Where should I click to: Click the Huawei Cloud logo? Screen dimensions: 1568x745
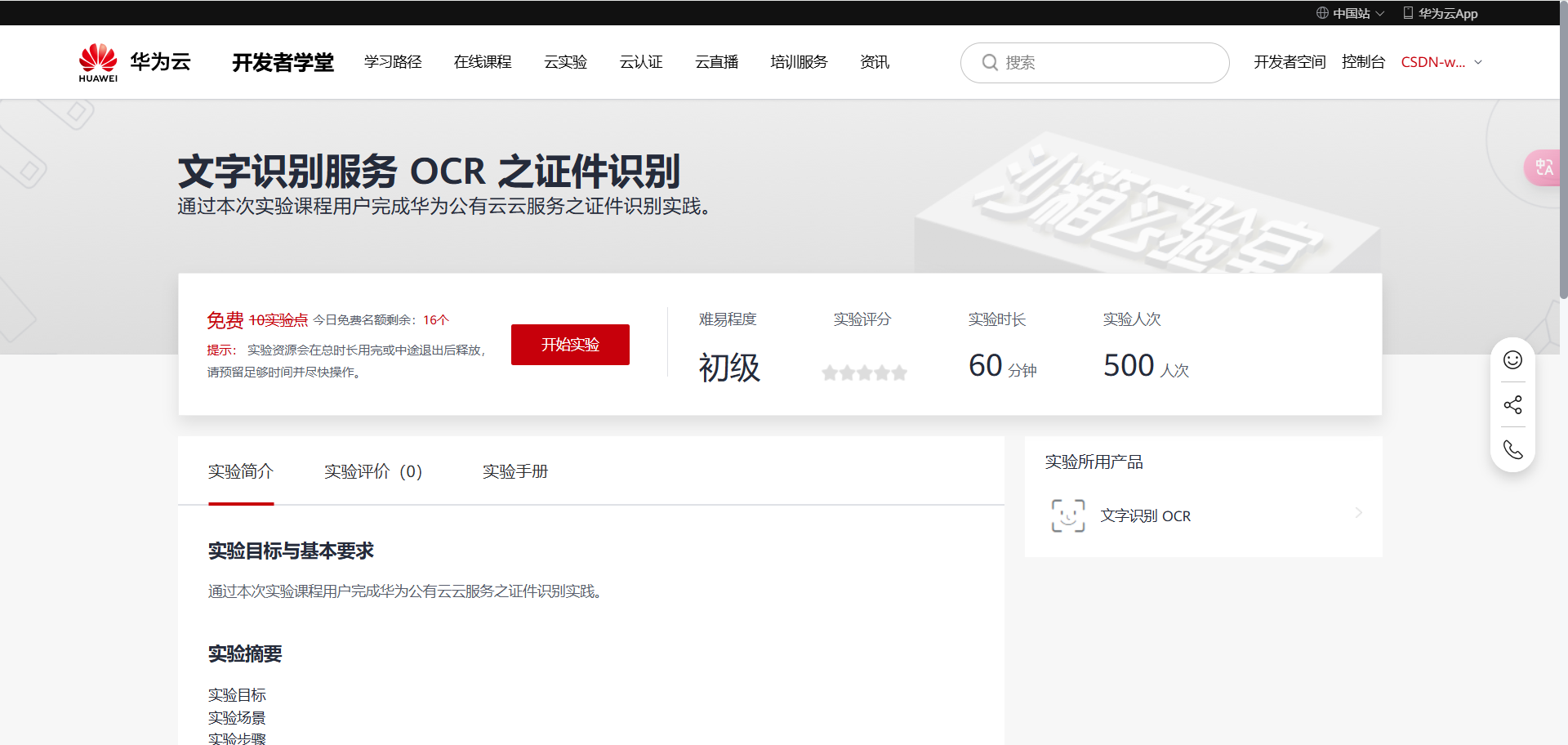(x=135, y=62)
